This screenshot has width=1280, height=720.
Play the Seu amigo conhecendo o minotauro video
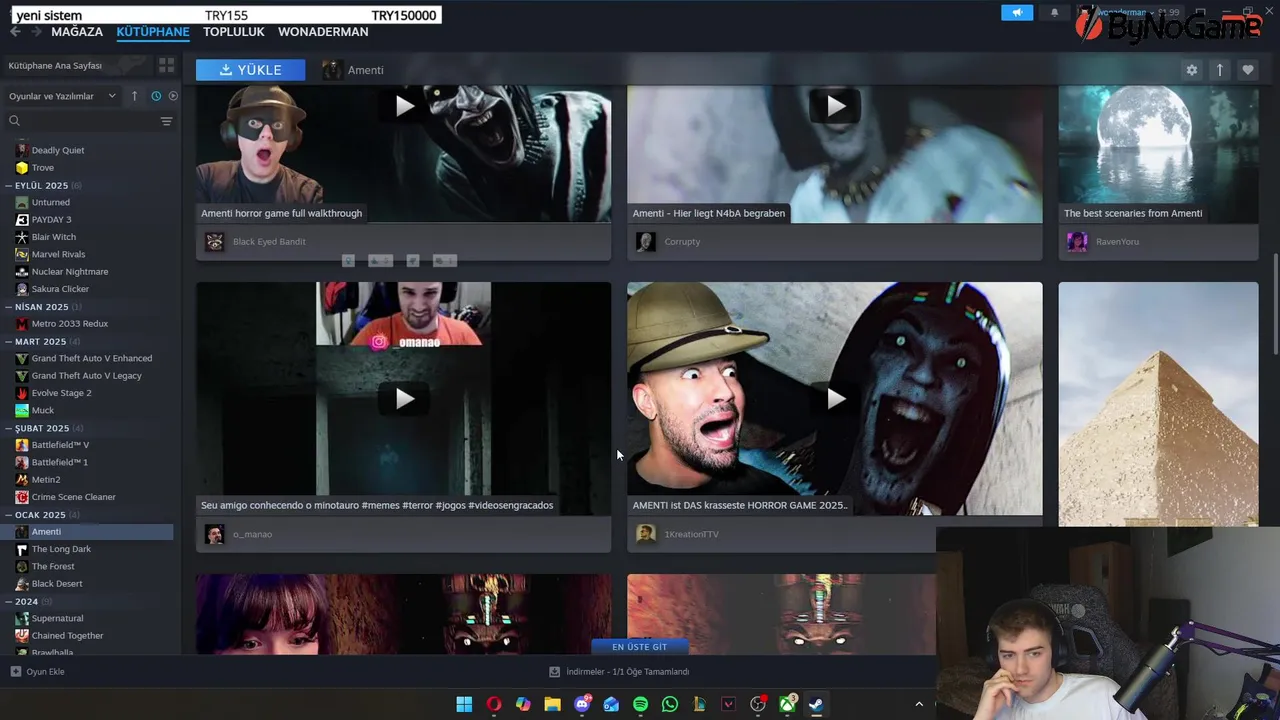coord(404,399)
